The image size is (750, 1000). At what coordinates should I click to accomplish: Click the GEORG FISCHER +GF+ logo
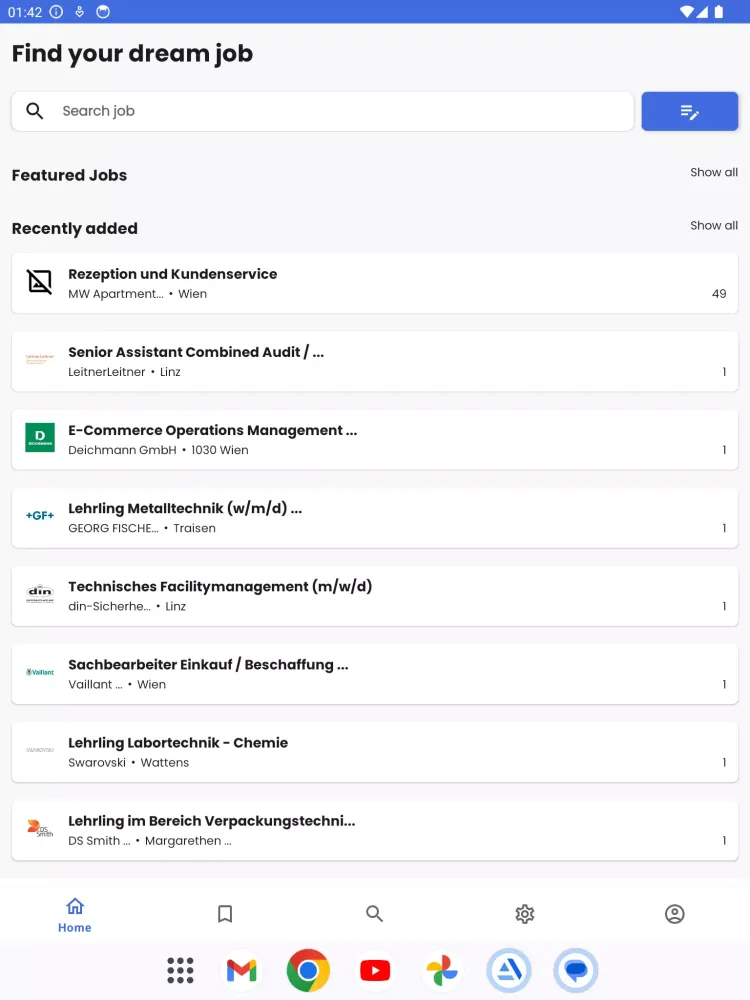(39, 516)
